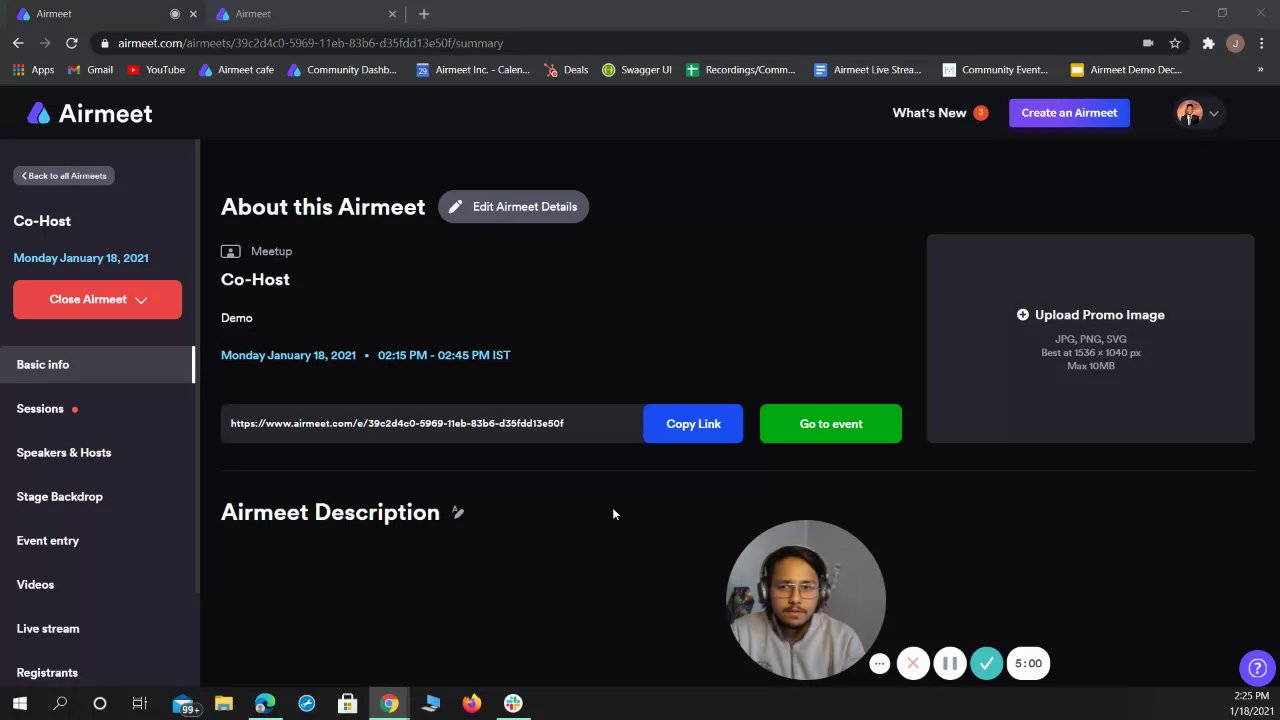This screenshot has width=1280, height=720.
Task: Open Firefox from the taskbar
Action: (471, 703)
